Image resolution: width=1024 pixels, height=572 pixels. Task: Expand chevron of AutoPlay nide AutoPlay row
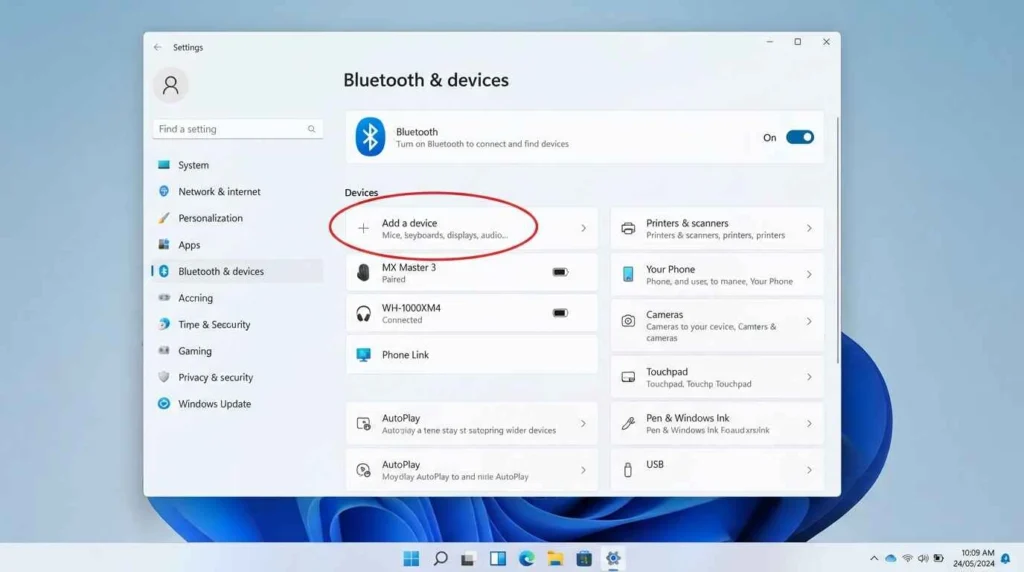583,470
